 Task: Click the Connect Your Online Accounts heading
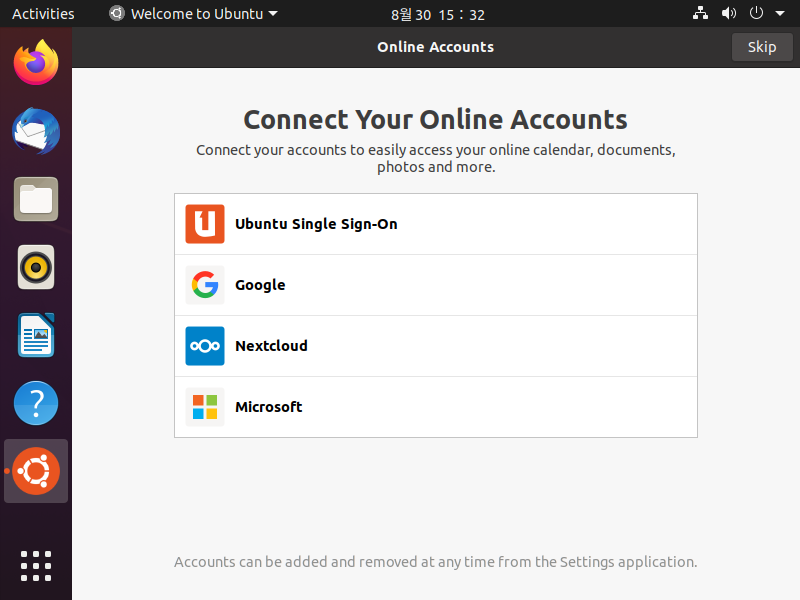[x=436, y=119]
